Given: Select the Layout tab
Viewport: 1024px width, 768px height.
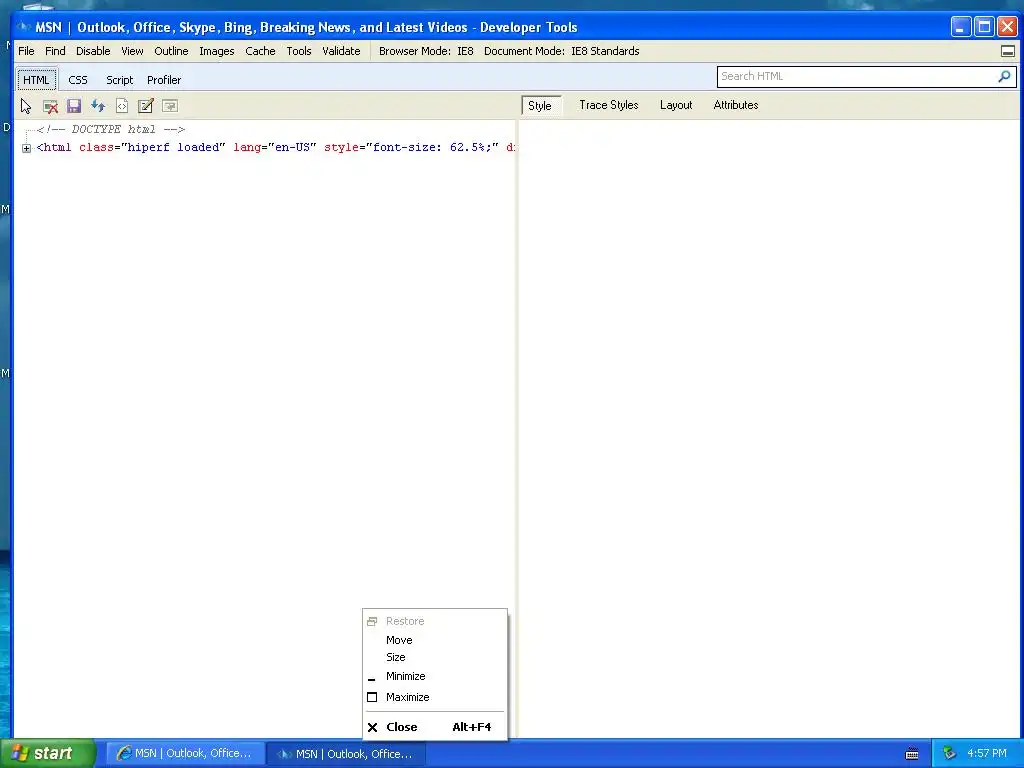Looking at the screenshot, I should [676, 105].
